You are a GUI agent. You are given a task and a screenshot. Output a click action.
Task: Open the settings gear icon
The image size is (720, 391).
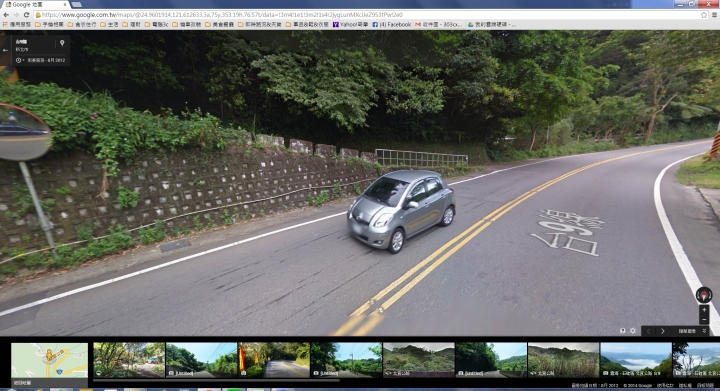click(633, 331)
